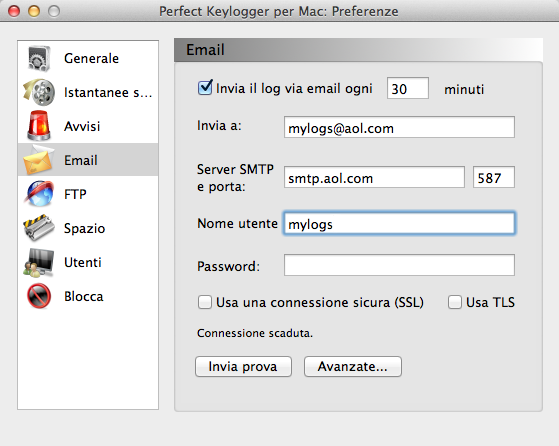The width and height of the screenshot is (559, 446).
Task: Select the Avvisi sidebar label
Action: (82, 126)
